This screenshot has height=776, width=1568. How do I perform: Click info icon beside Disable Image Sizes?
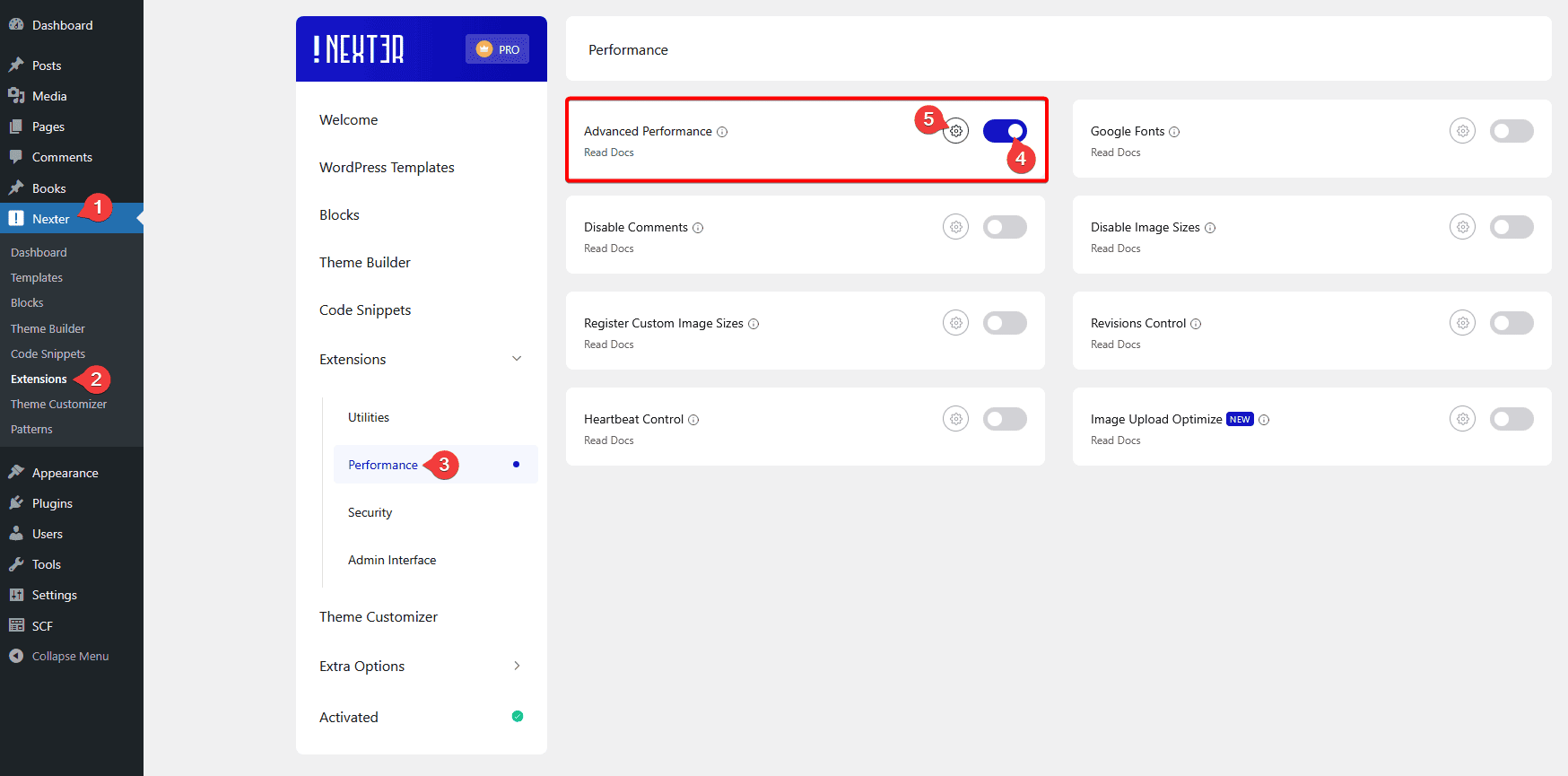1210,228
